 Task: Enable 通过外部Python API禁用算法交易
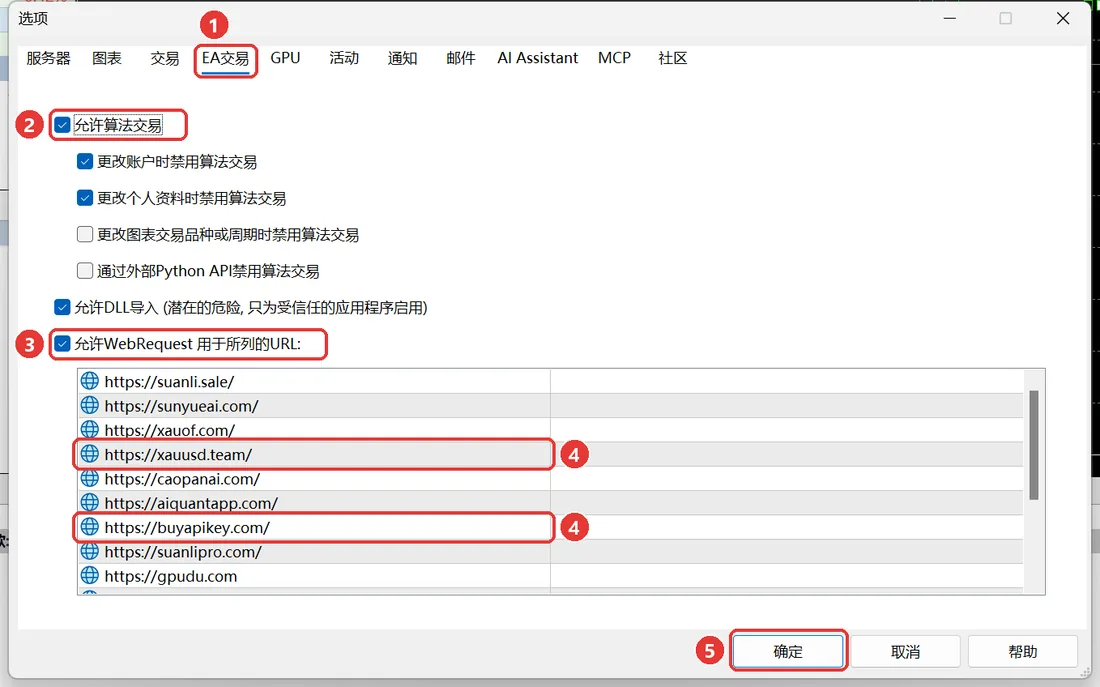click(x=85, y=271)
